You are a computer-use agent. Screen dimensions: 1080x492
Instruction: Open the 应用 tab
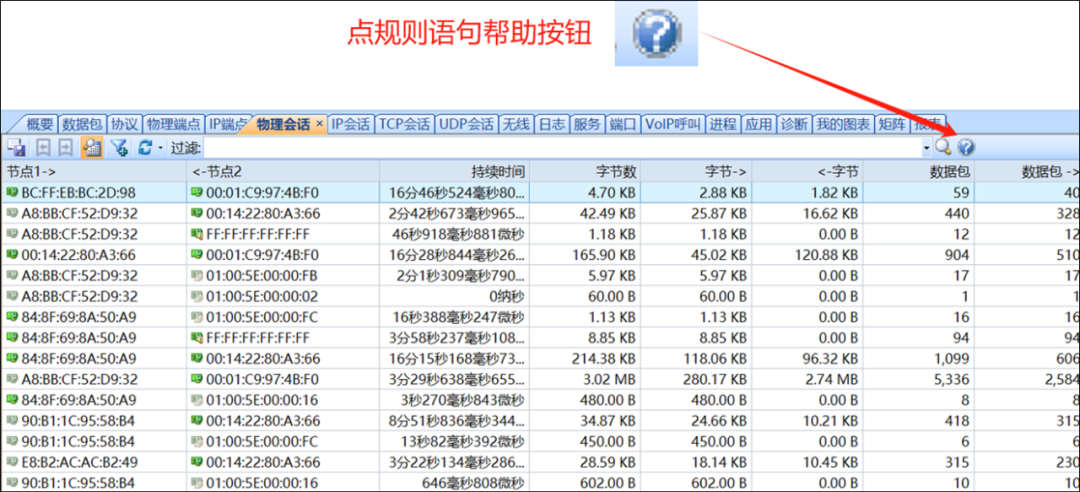click(x=759, y=125)
